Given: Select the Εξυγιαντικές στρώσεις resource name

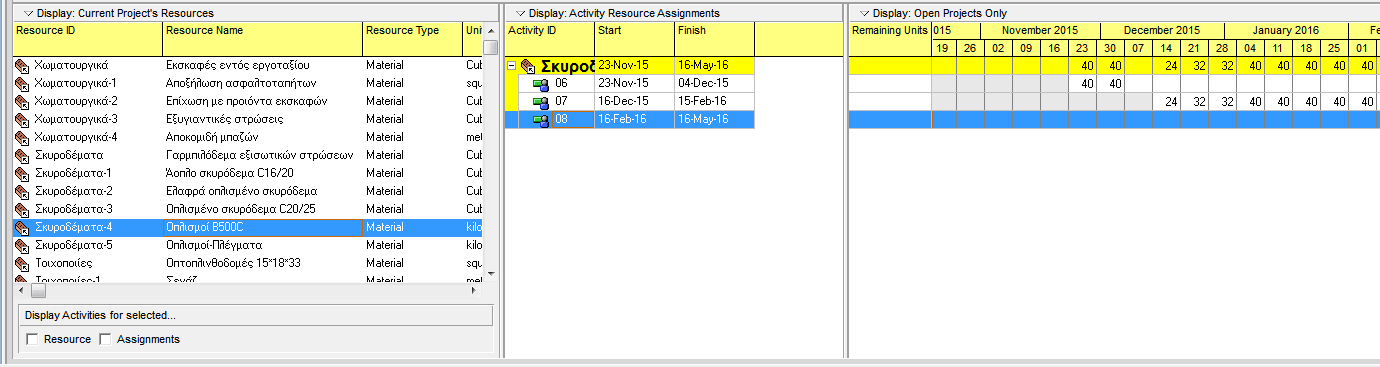Looking at the screenshot, I should 262,119.
